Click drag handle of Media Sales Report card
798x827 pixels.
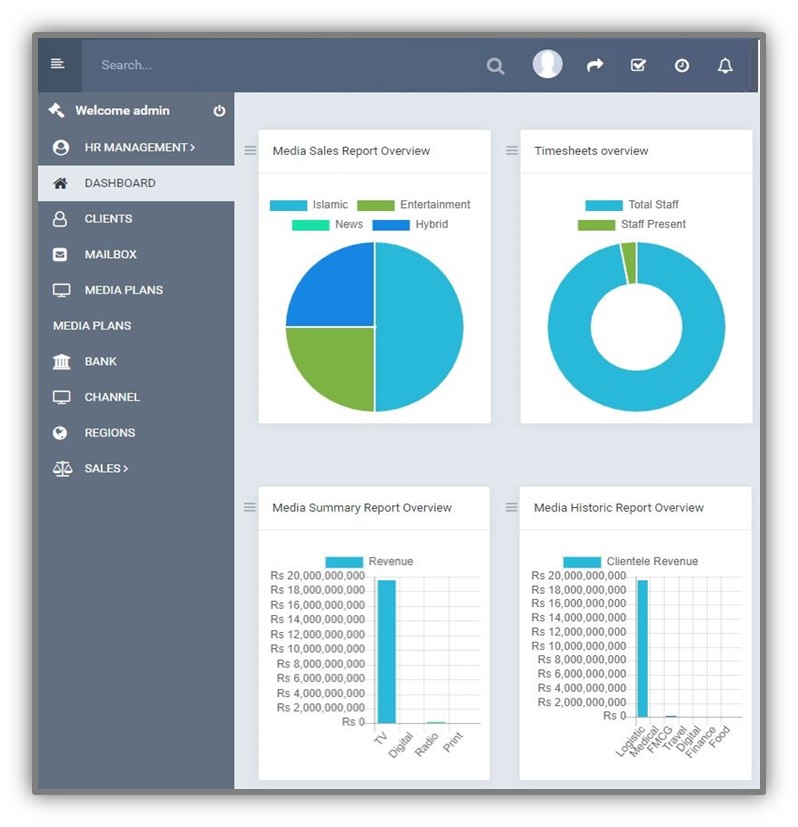click(251, 151)
